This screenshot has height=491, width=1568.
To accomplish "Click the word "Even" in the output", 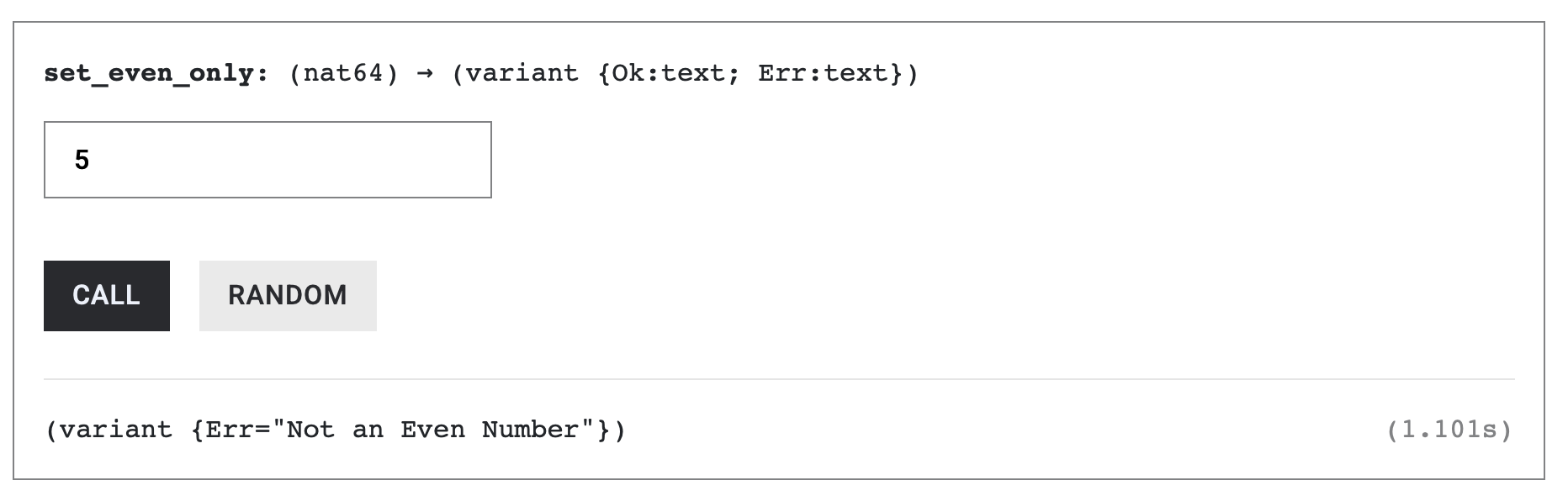I will 432,430.
